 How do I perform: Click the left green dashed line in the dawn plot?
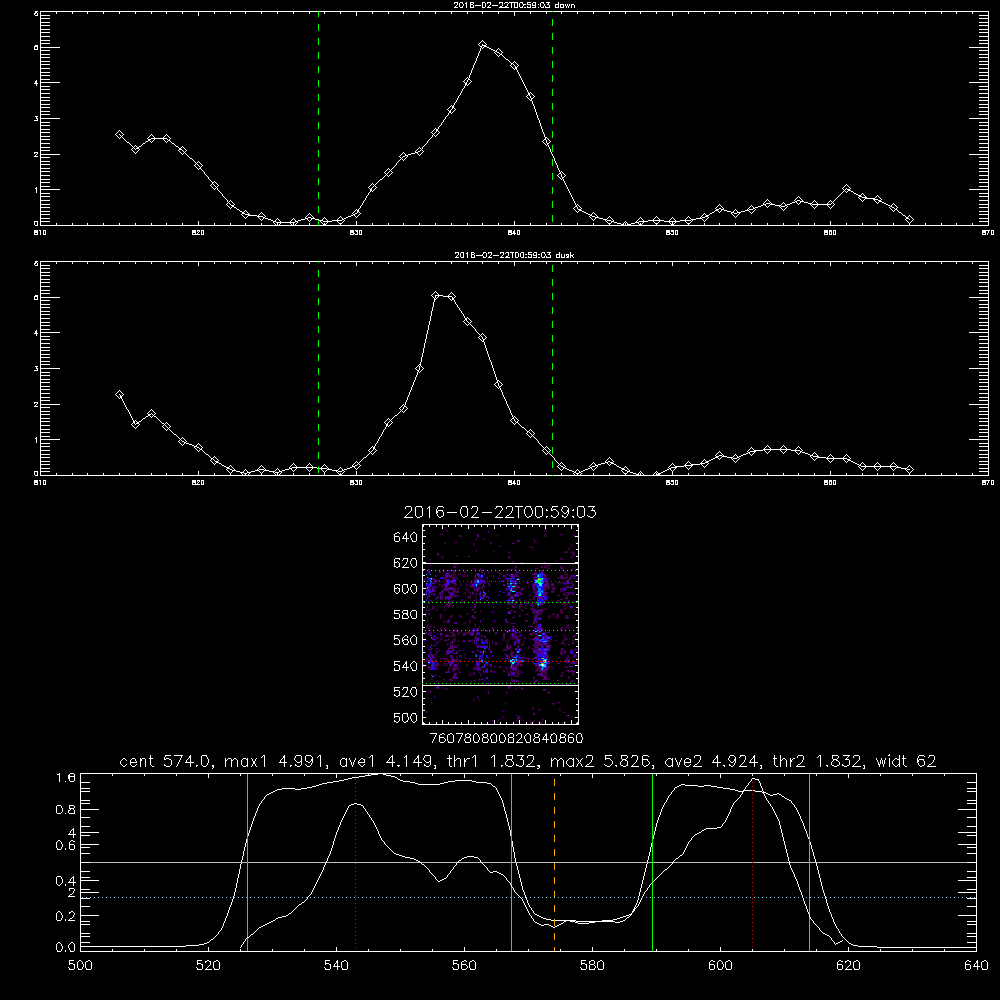pyautogui.click(x=318, y=119)
